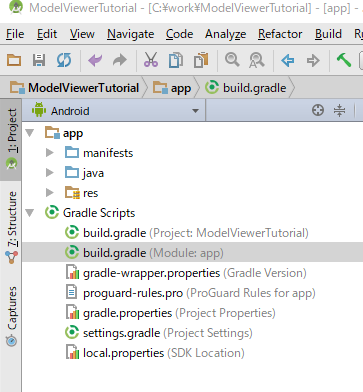Click the Synchronize refresh icon

64,60
